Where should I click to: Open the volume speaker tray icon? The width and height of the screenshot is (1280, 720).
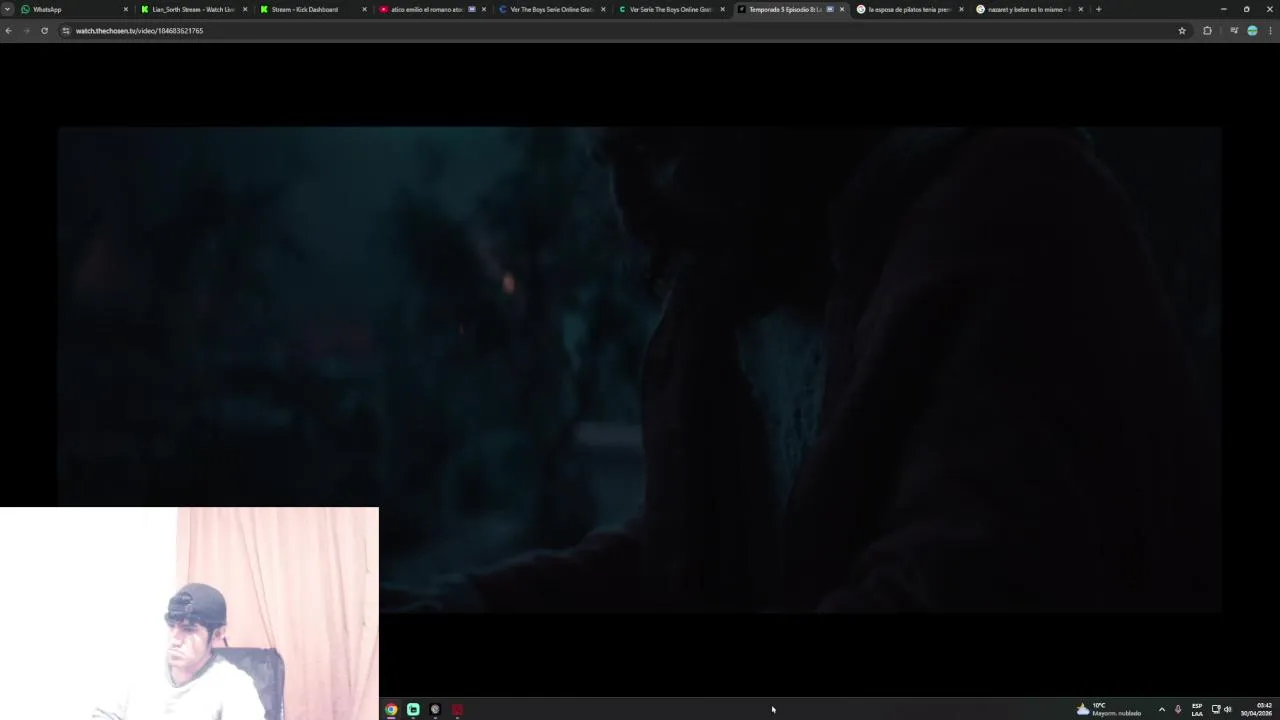pos(1228,709)
